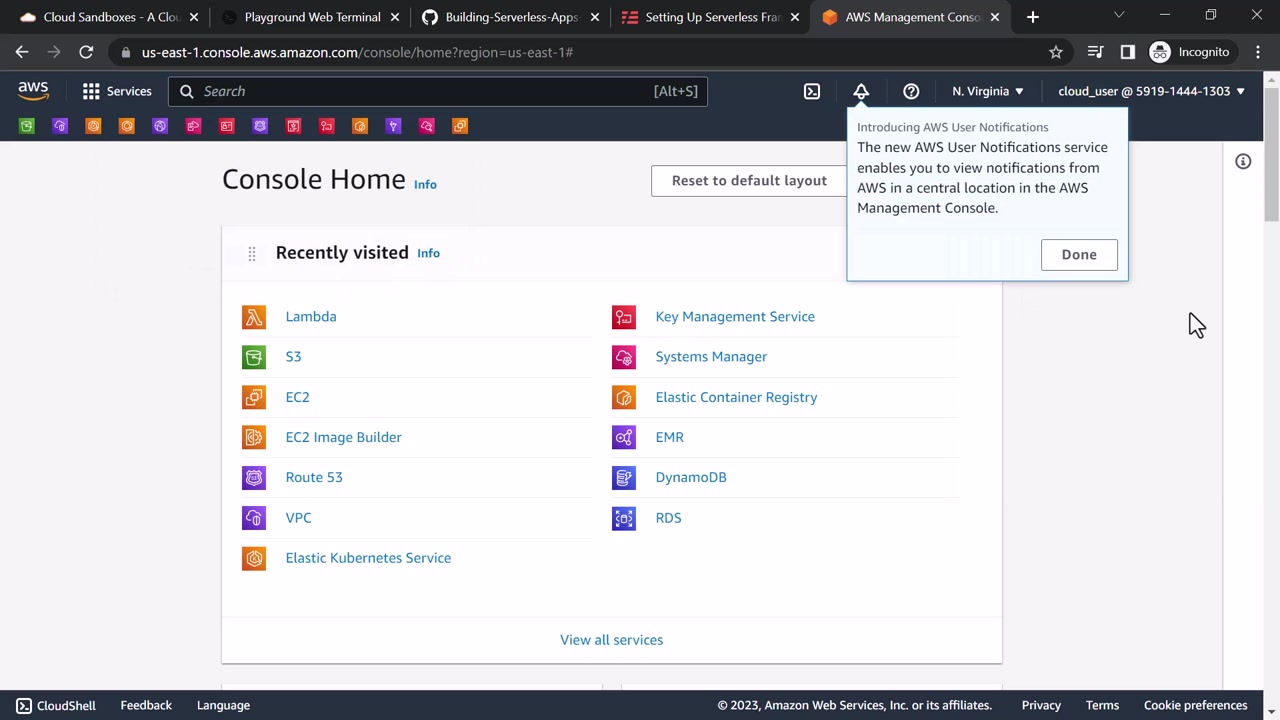Click the browser address bar URL
Image resolution: width=1280 pixels, height=720 pixels.
pos(357,52)
